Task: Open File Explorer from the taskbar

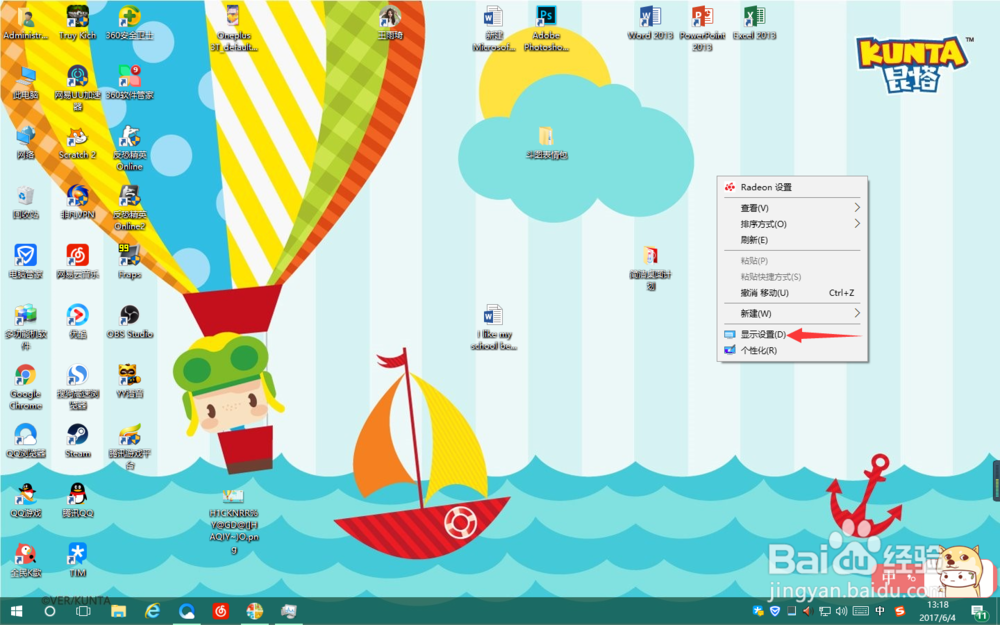Action: click(118, 611)
